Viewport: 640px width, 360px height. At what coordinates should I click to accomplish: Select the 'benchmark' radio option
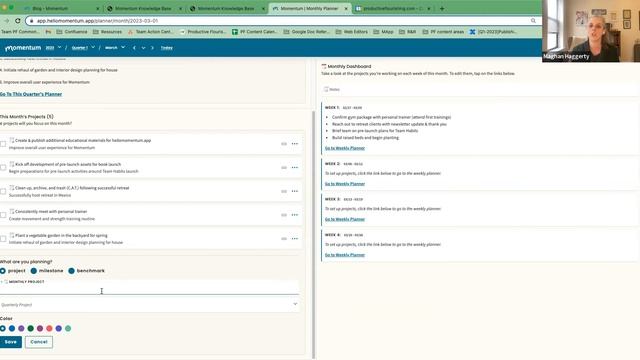click(71, 271)
